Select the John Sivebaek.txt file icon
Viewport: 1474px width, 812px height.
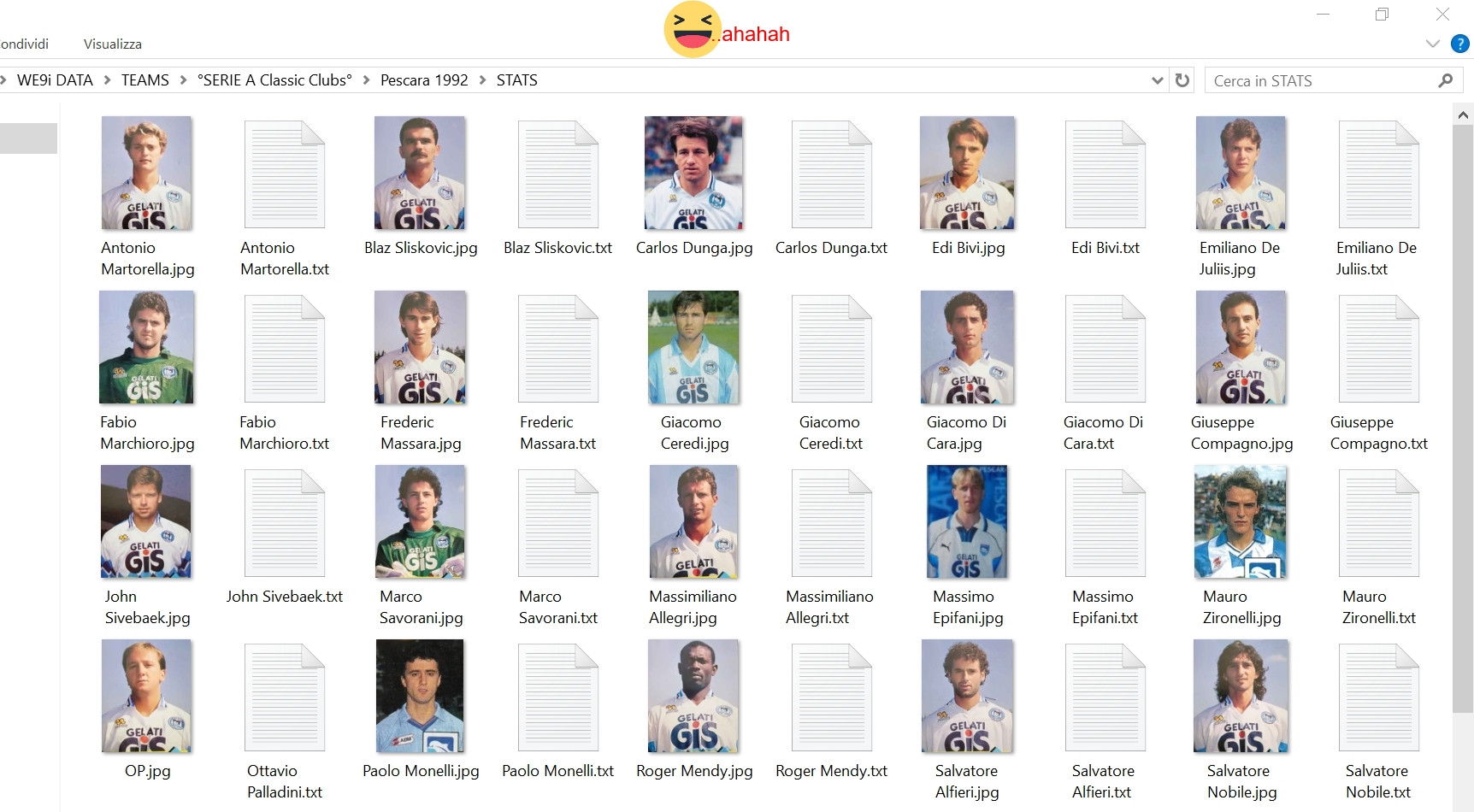285,523
